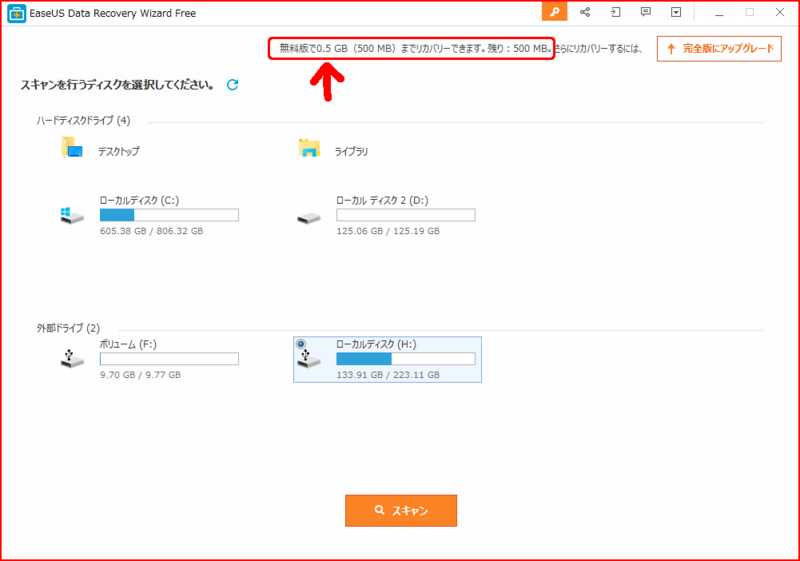Click the ローカルディスク (H:) USB drive icon
The width and height of the screenshot is (800, 561).
tap(309, 358)
